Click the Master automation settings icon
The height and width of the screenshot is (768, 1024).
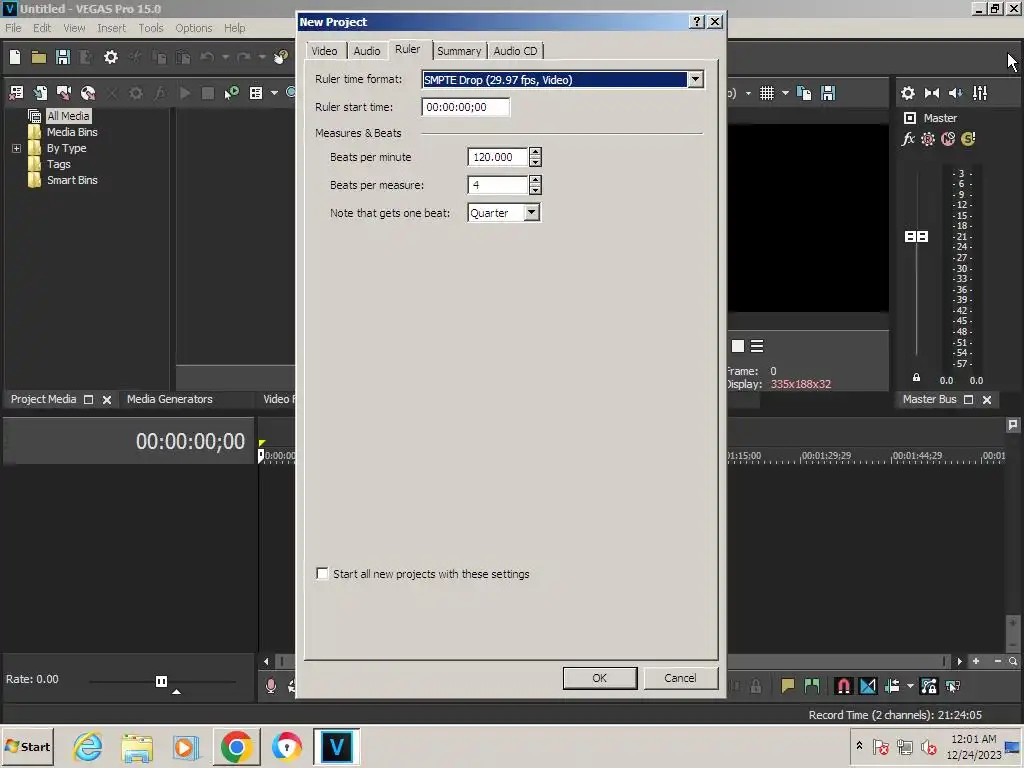pyautogui.click(x=928, y=138)
